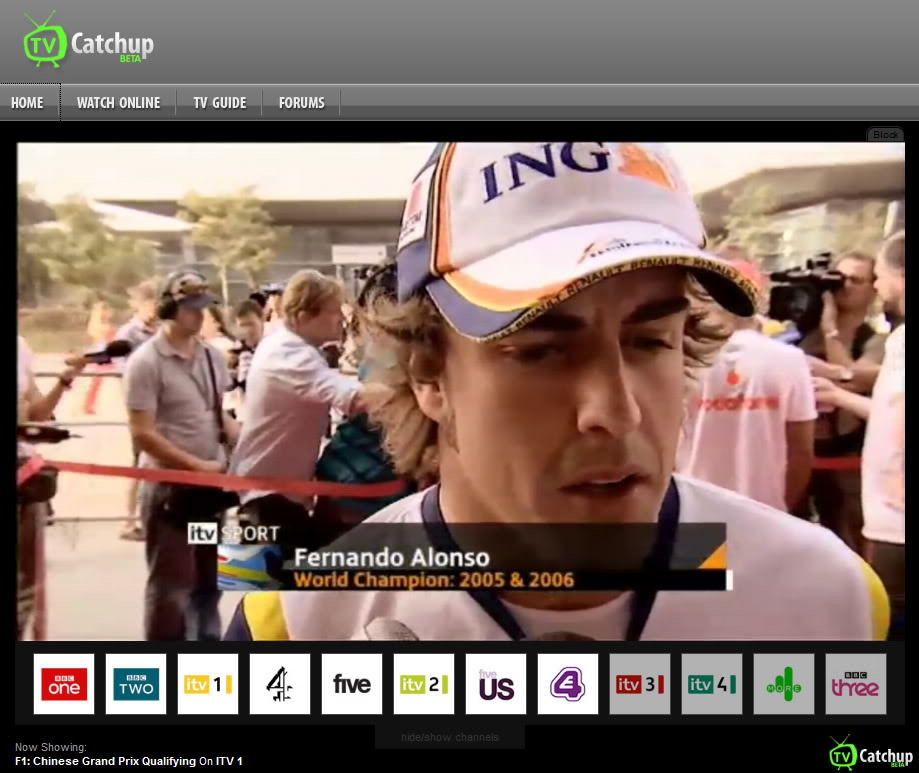Tune in to the E4 channel
919x773 pixels.
point(568,684)
